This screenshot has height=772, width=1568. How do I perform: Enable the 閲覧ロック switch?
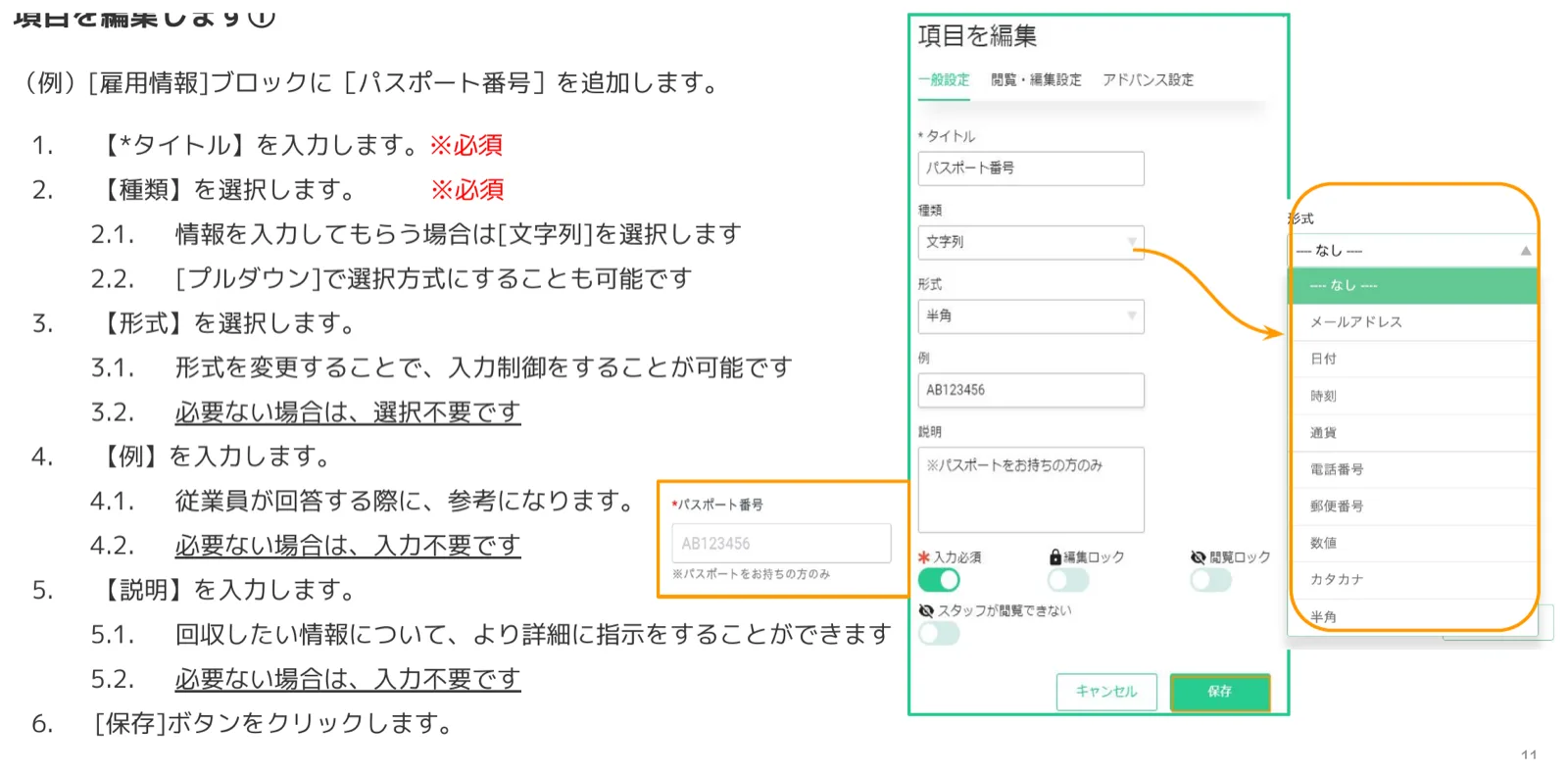click(x=1211, y=580)
